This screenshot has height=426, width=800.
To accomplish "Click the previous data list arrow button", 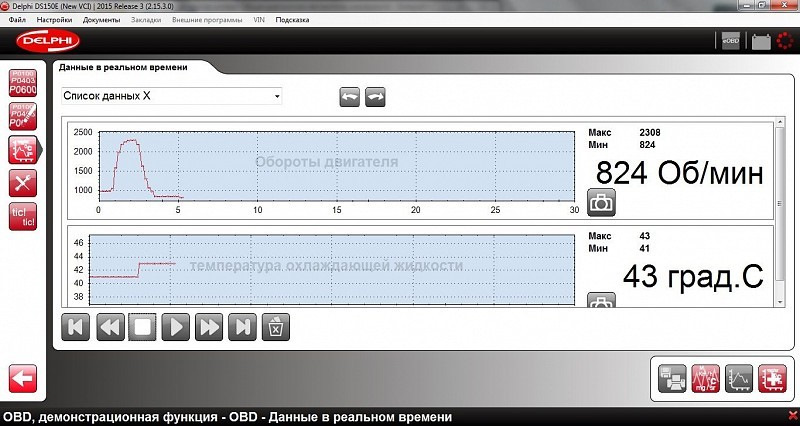I will [x=349, y=97].
